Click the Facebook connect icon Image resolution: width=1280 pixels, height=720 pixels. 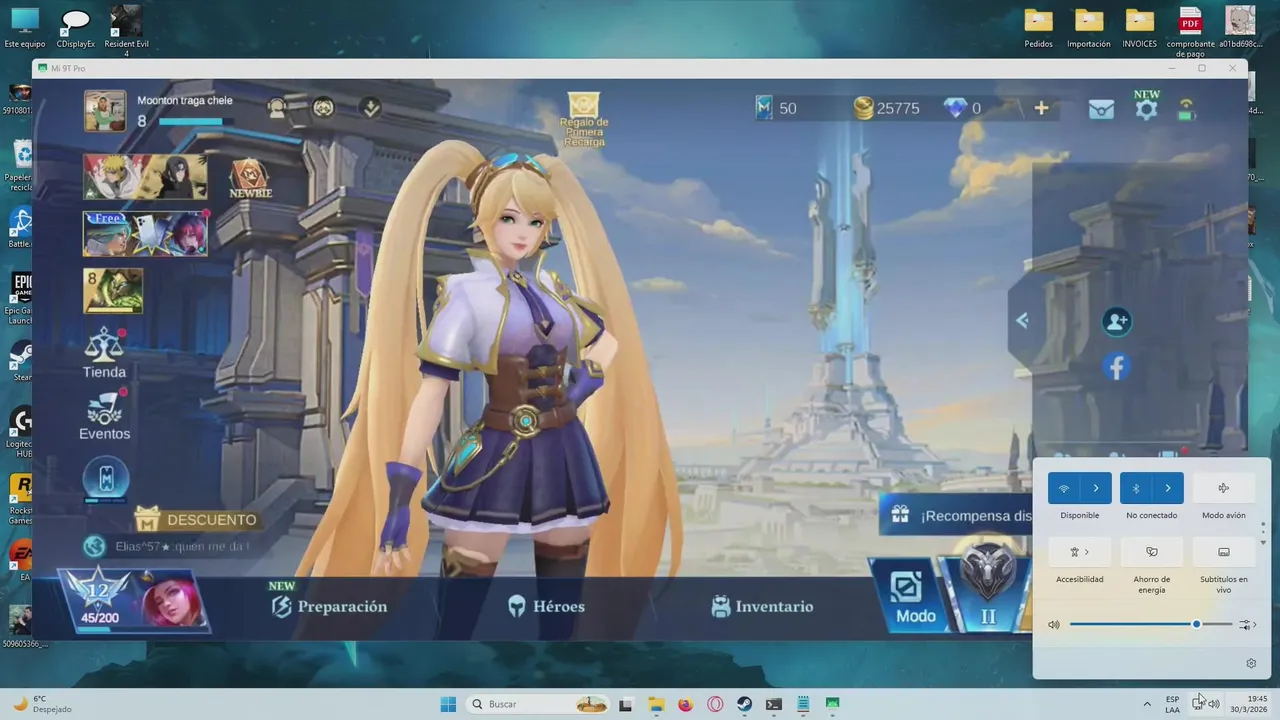[x=1117, y=367]
